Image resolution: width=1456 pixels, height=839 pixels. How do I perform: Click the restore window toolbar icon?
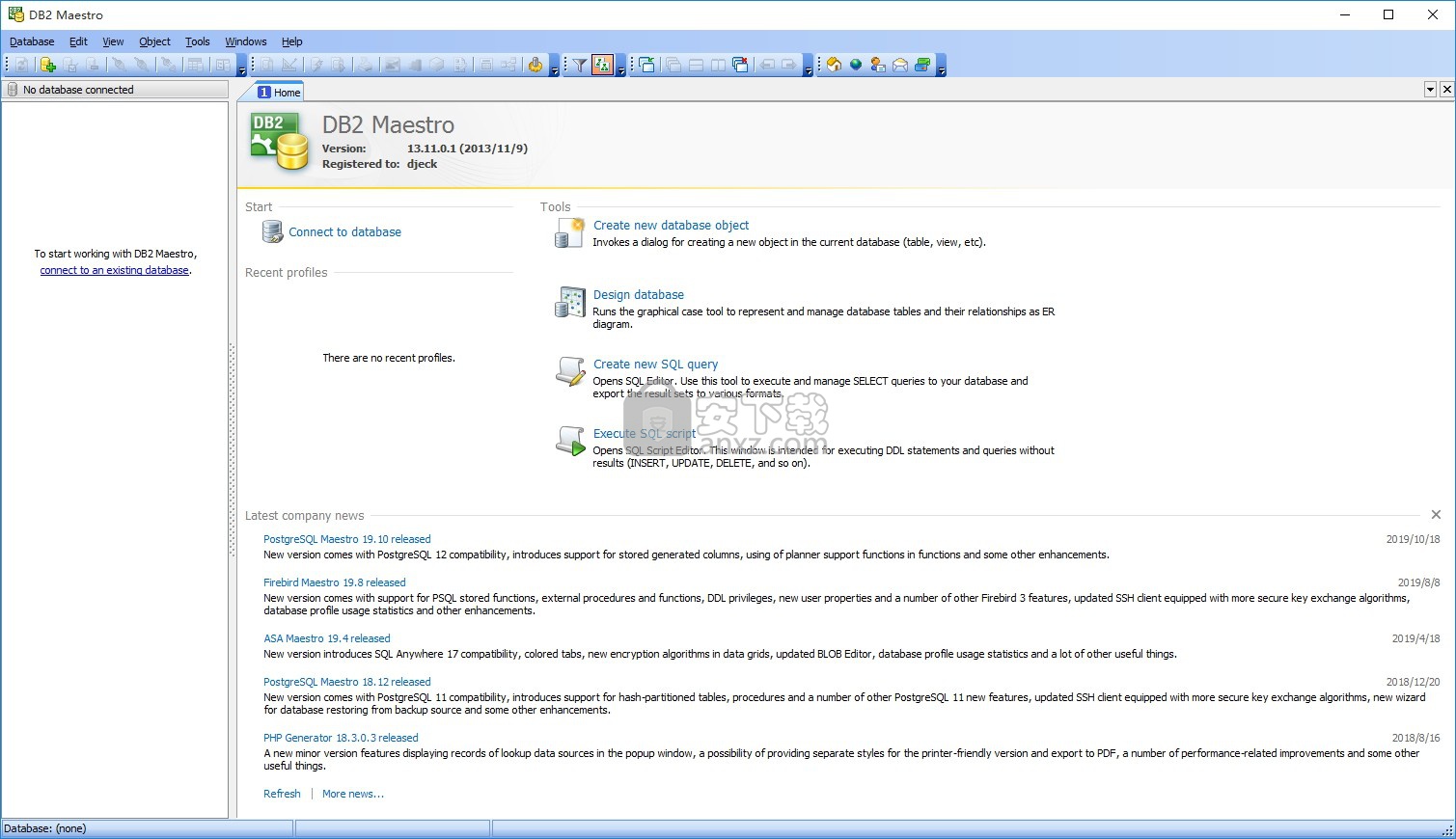coord(647,65)
